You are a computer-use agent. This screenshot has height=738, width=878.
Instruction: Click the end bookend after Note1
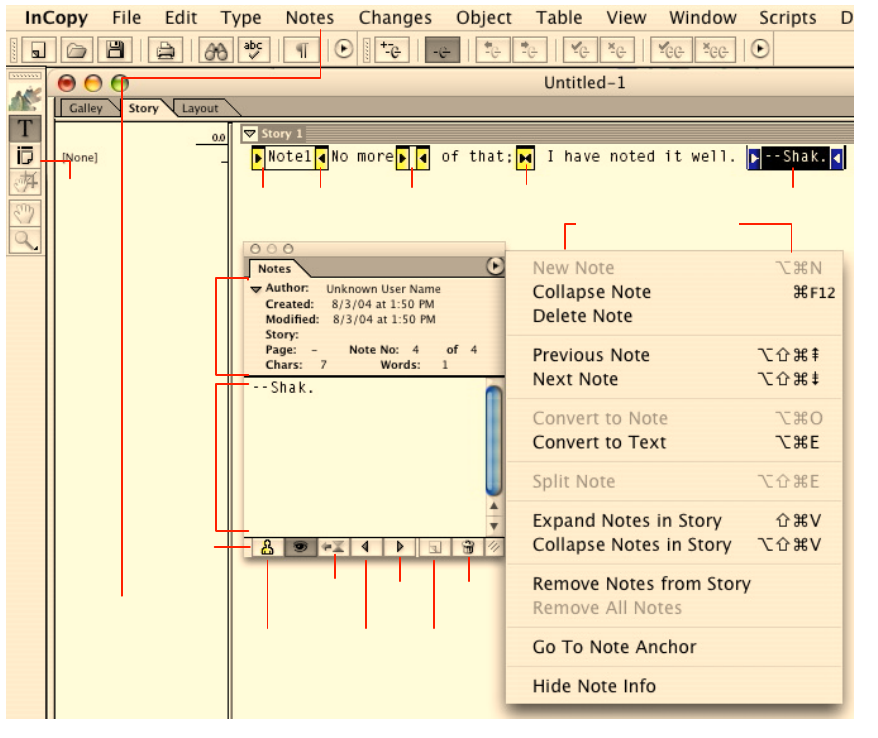coord(321,158)
